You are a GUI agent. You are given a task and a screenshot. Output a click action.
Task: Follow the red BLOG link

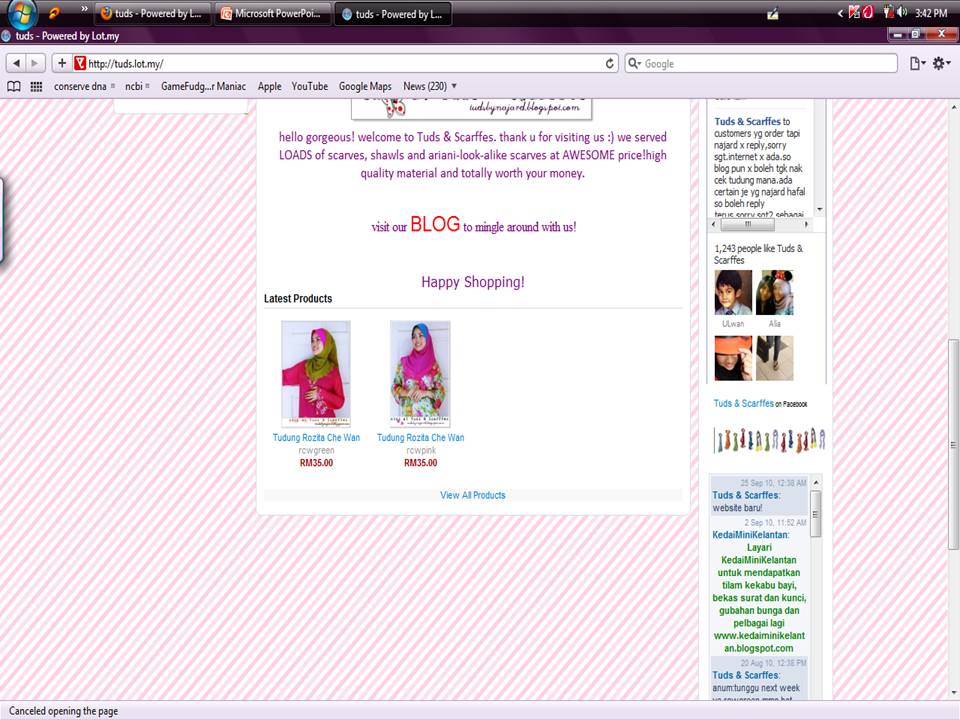pyautogui.click(x=435, y=224)
